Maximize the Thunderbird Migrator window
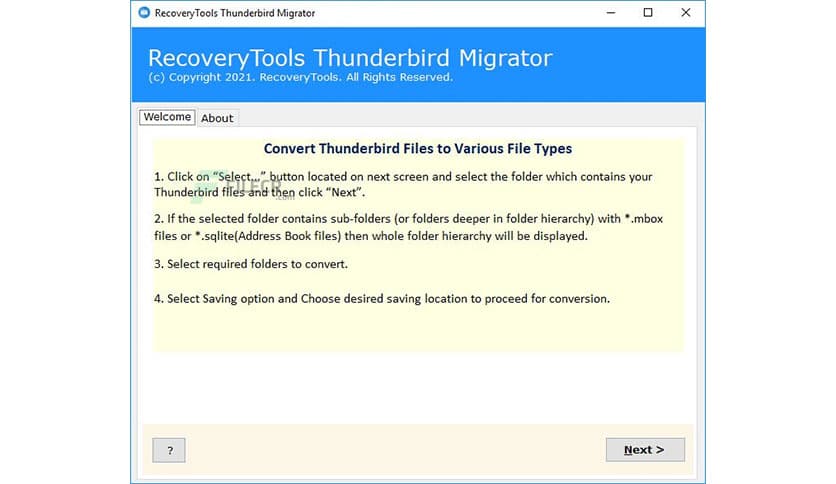 [648, 13]
